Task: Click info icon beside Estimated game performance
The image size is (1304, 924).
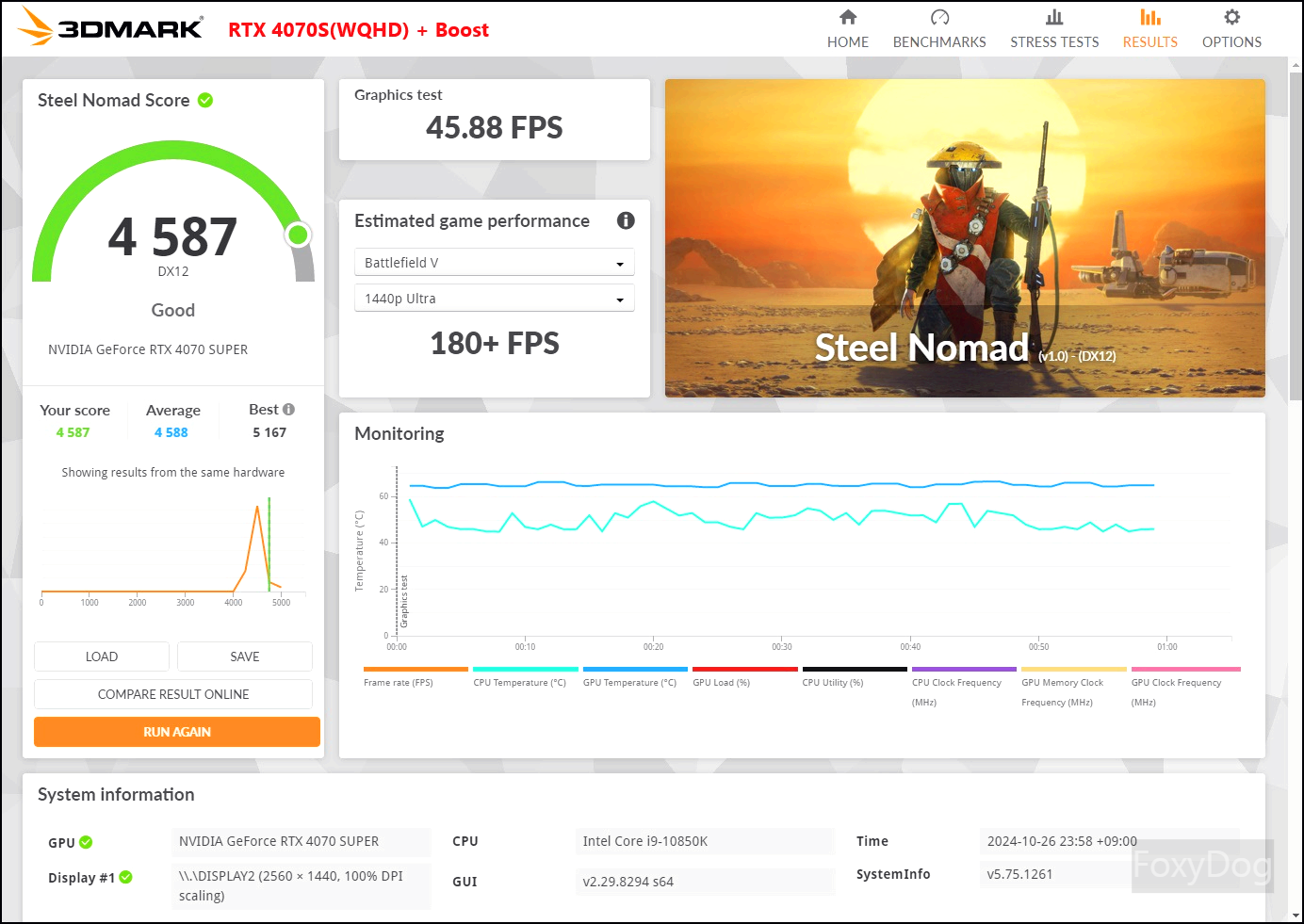Action: pos(626,220)
